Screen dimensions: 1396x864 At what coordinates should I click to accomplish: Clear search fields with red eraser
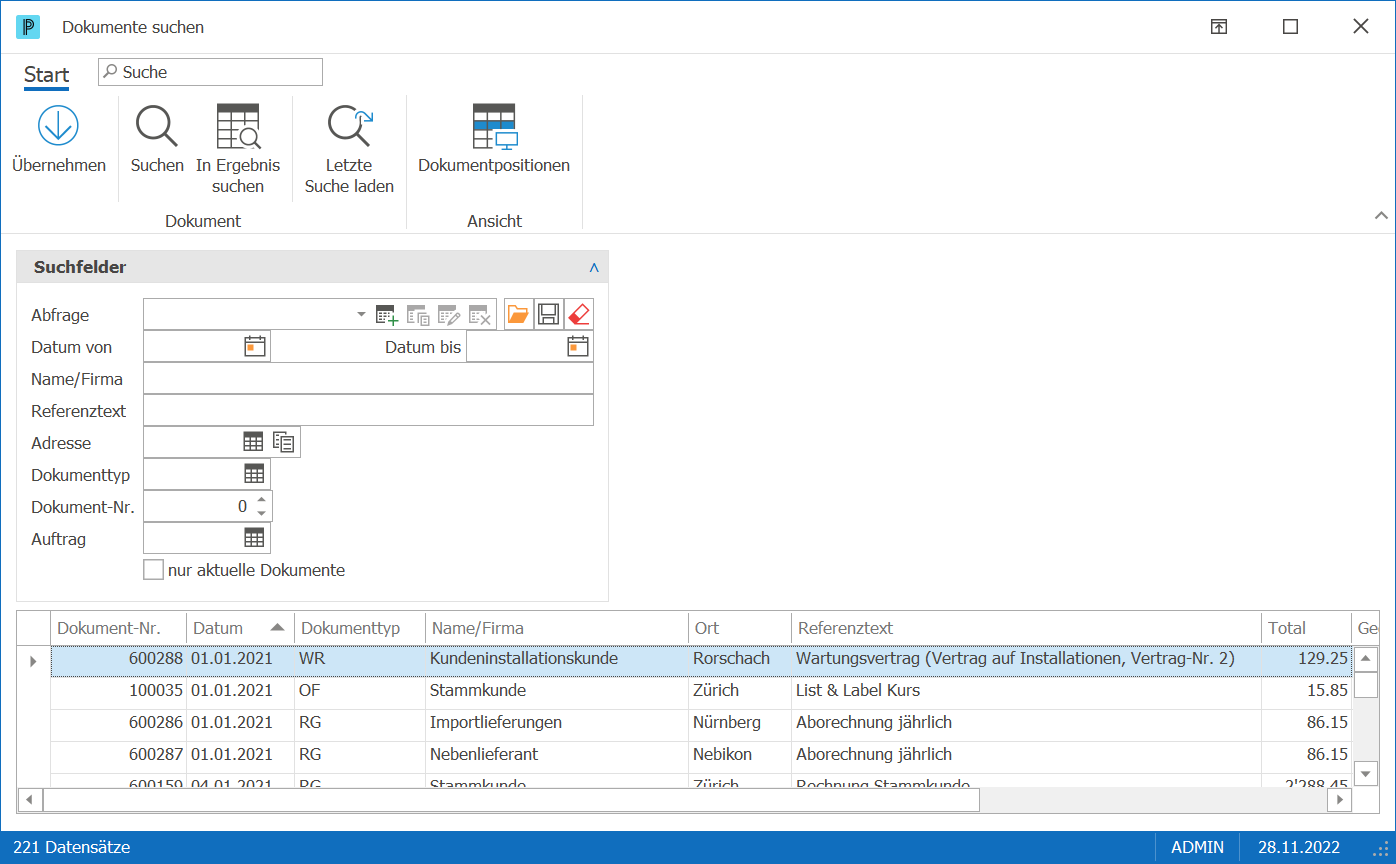tap(578, 315)
